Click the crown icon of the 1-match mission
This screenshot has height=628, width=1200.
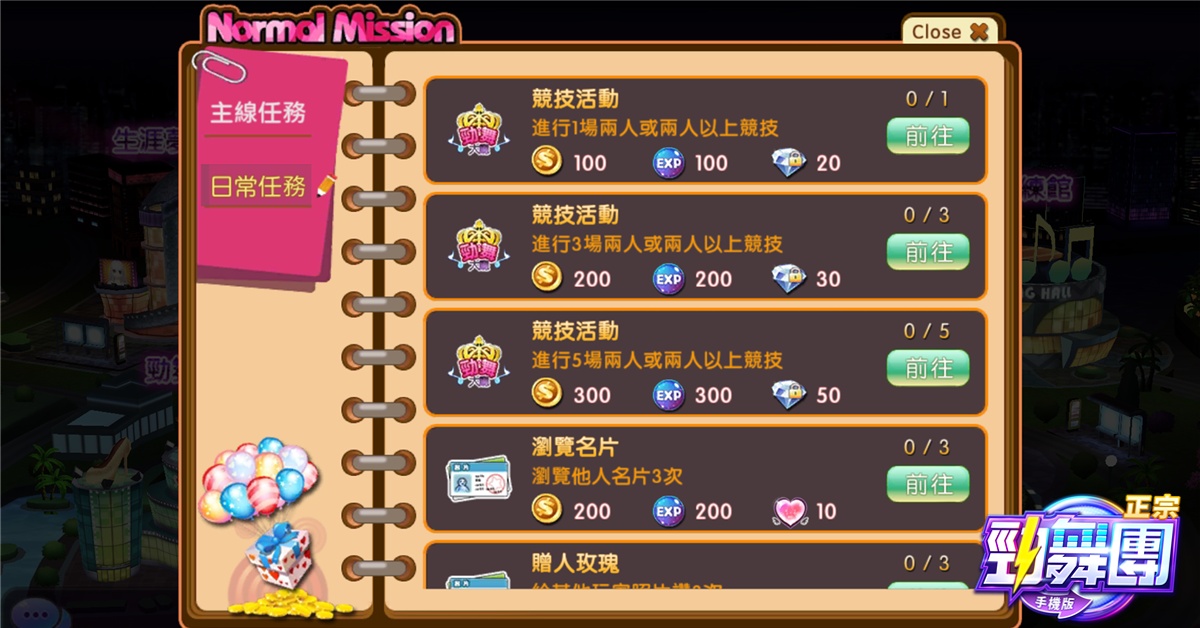pyautogui.click(x=476, y=131)
